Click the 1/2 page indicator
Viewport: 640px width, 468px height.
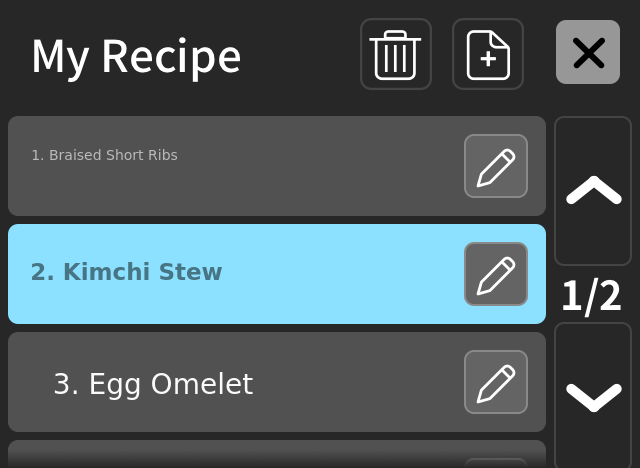pos(591,296)
